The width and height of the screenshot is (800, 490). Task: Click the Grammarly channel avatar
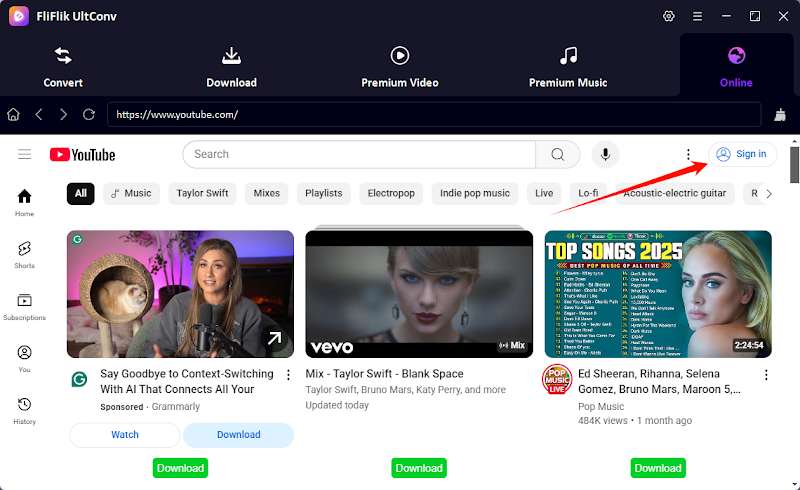[79, 379]
